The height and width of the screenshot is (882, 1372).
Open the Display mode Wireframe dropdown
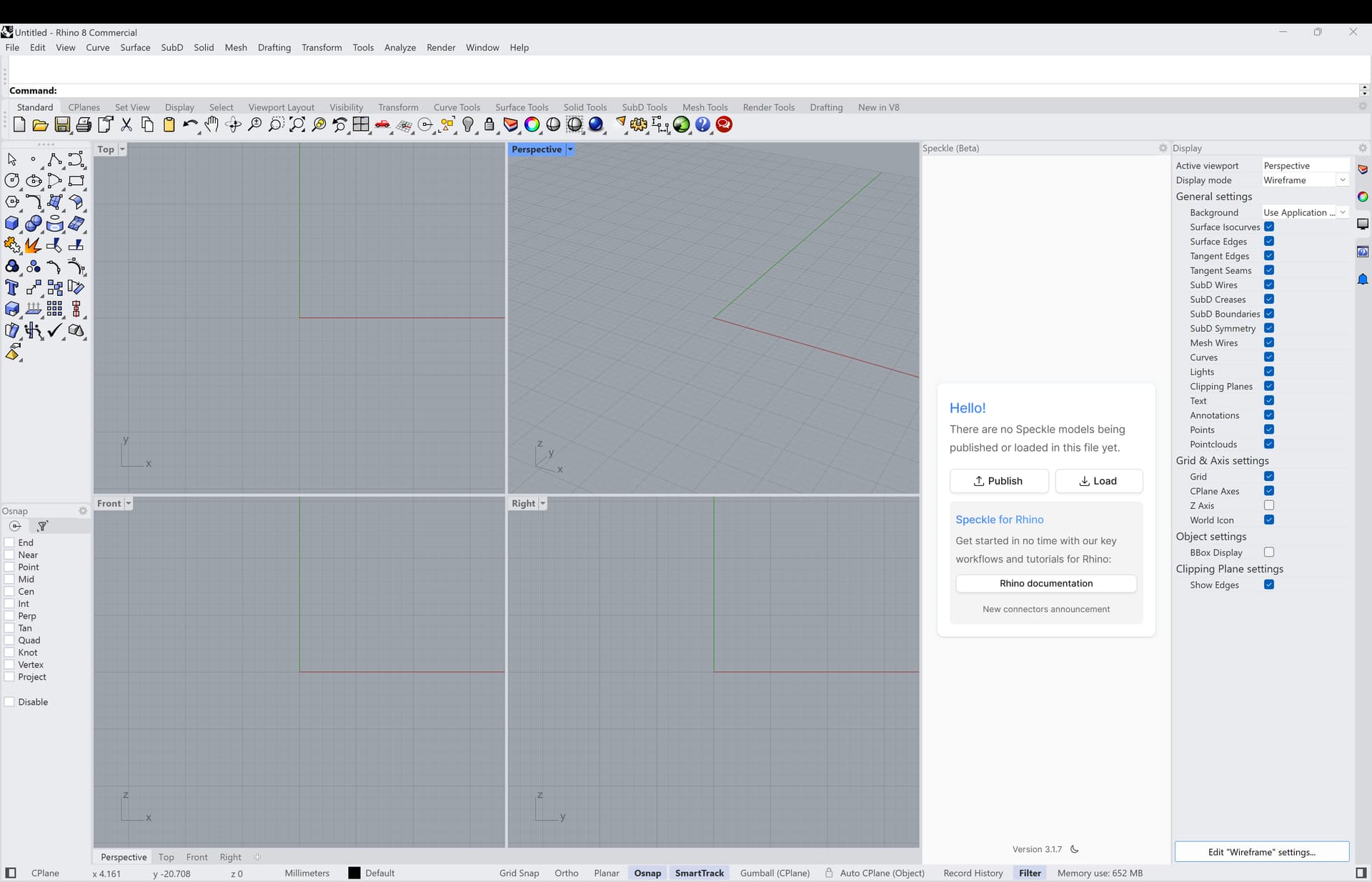1306,180
